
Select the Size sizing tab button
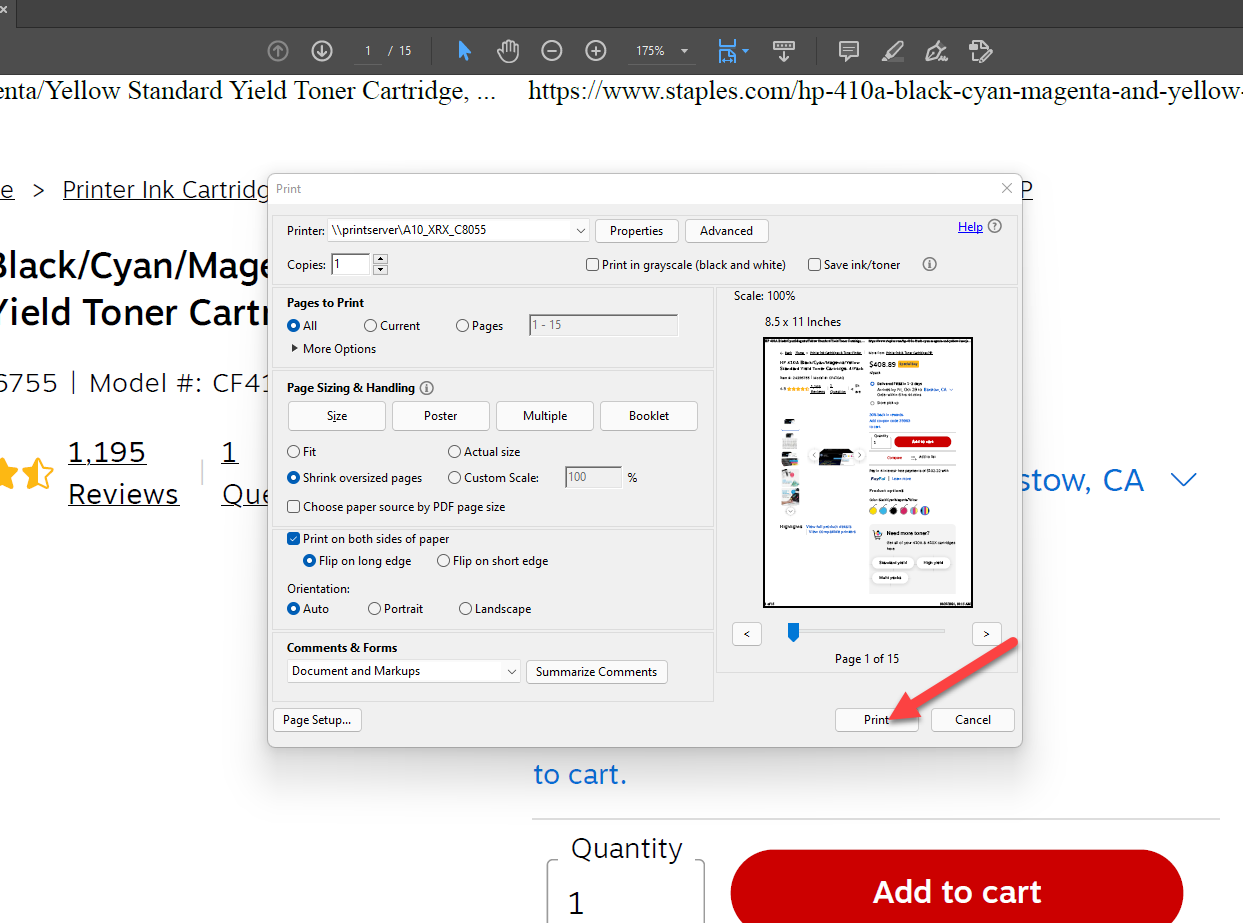pos(337,416)
